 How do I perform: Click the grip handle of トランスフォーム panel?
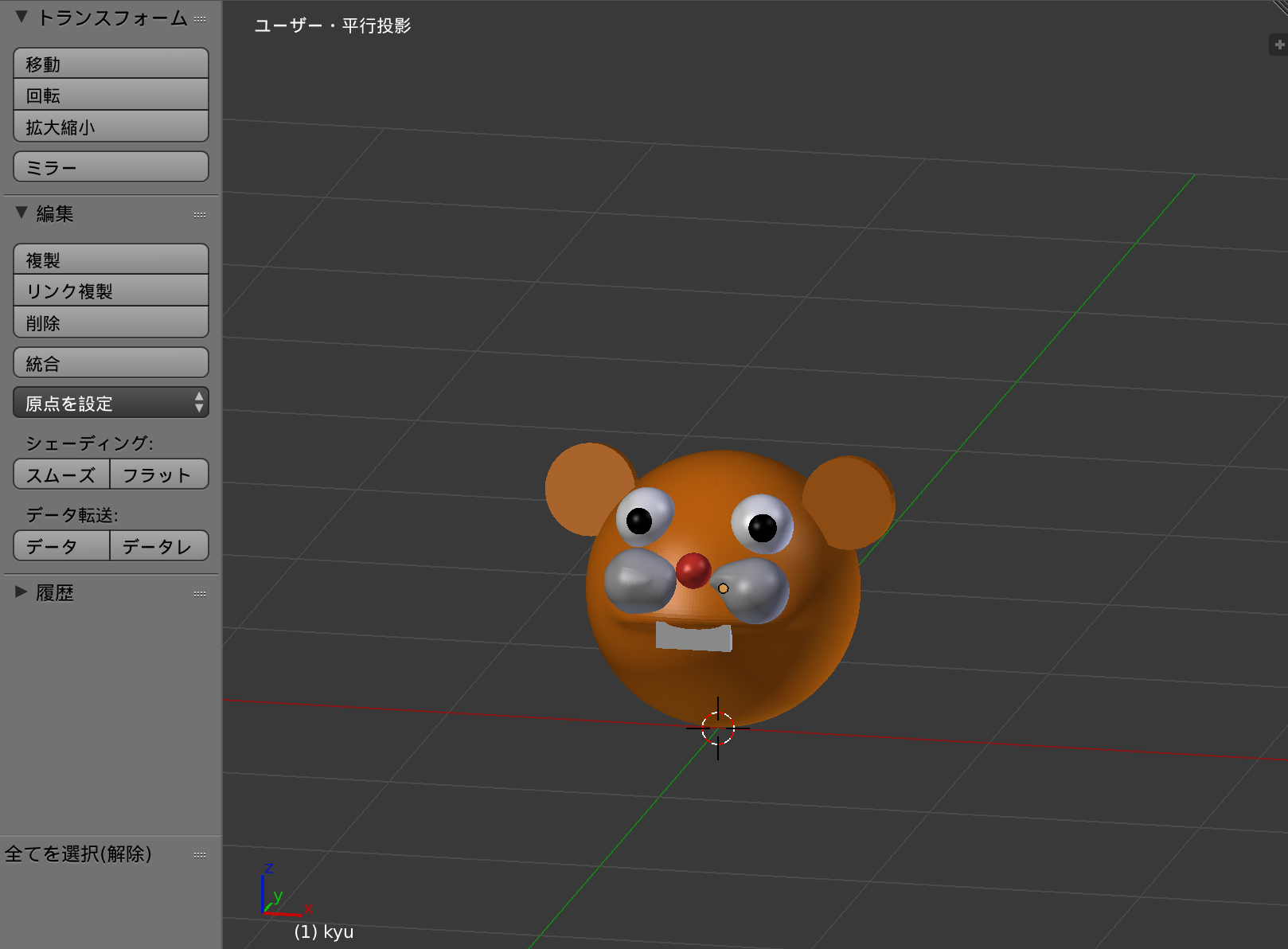[x=200, y=19]
